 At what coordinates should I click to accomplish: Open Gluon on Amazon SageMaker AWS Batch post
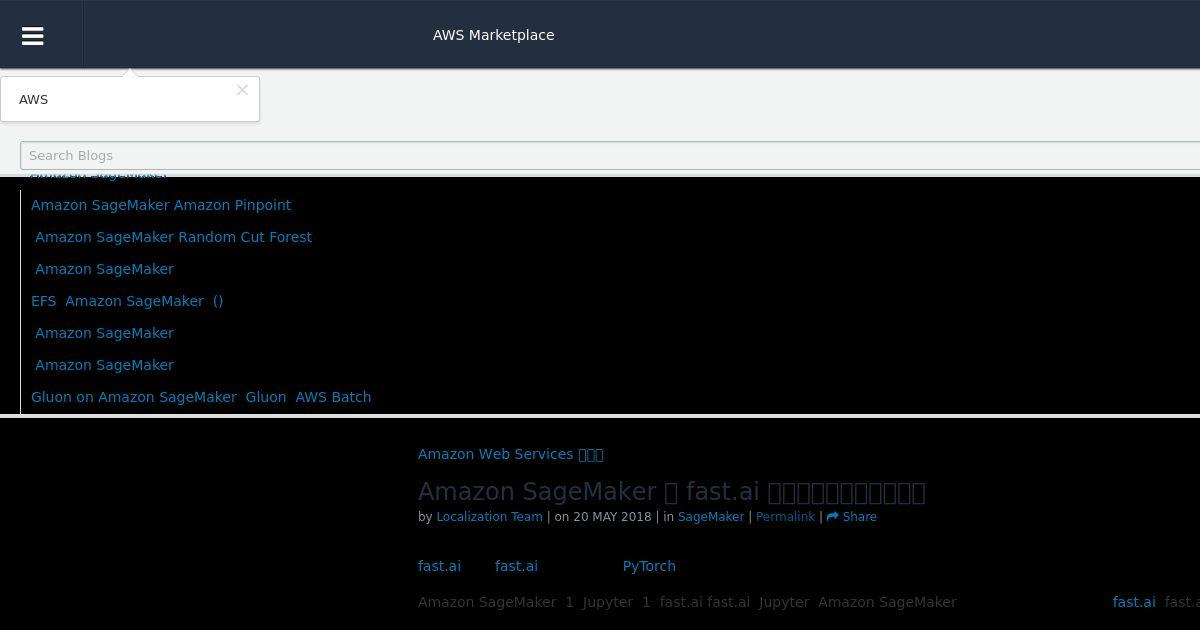201,397
